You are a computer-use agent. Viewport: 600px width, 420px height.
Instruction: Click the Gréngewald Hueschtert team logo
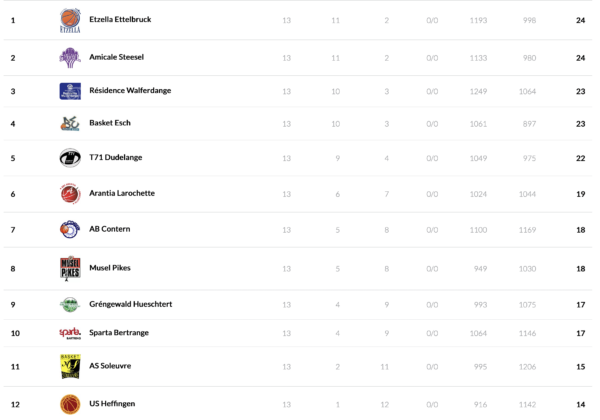(x=70, y=304)
